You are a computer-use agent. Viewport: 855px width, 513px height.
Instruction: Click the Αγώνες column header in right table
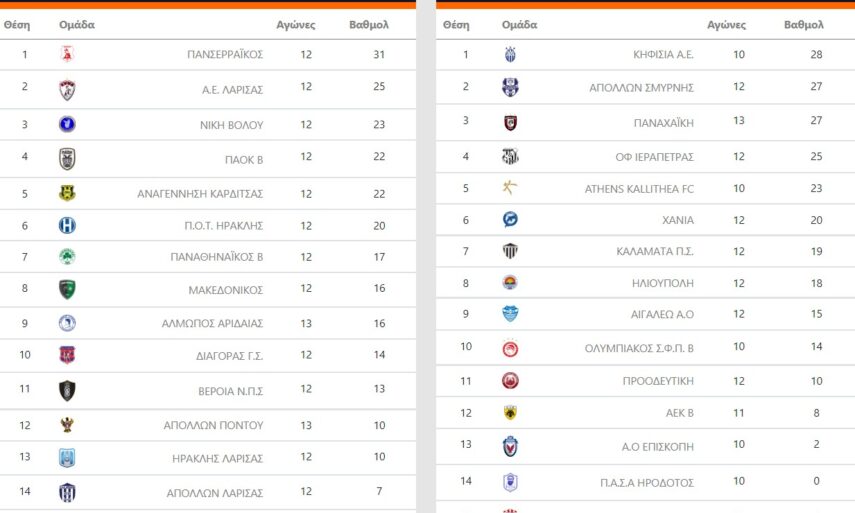click(727, 25)
